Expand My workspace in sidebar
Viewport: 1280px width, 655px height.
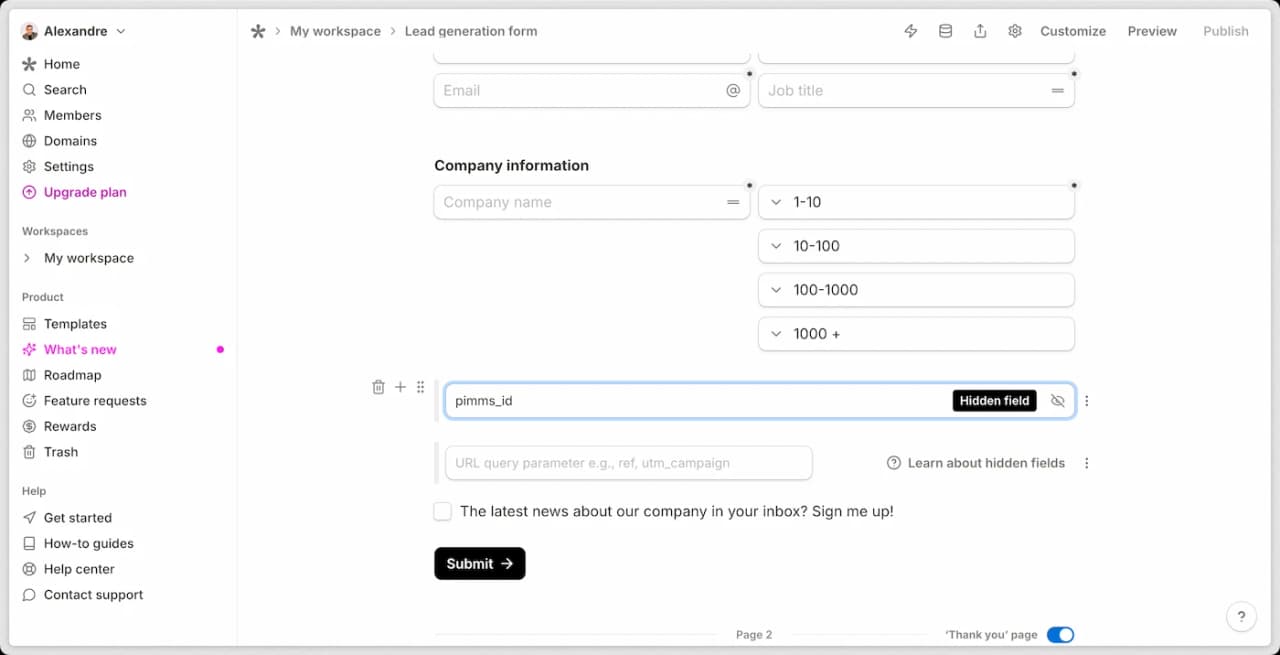[x=27, y=258]
